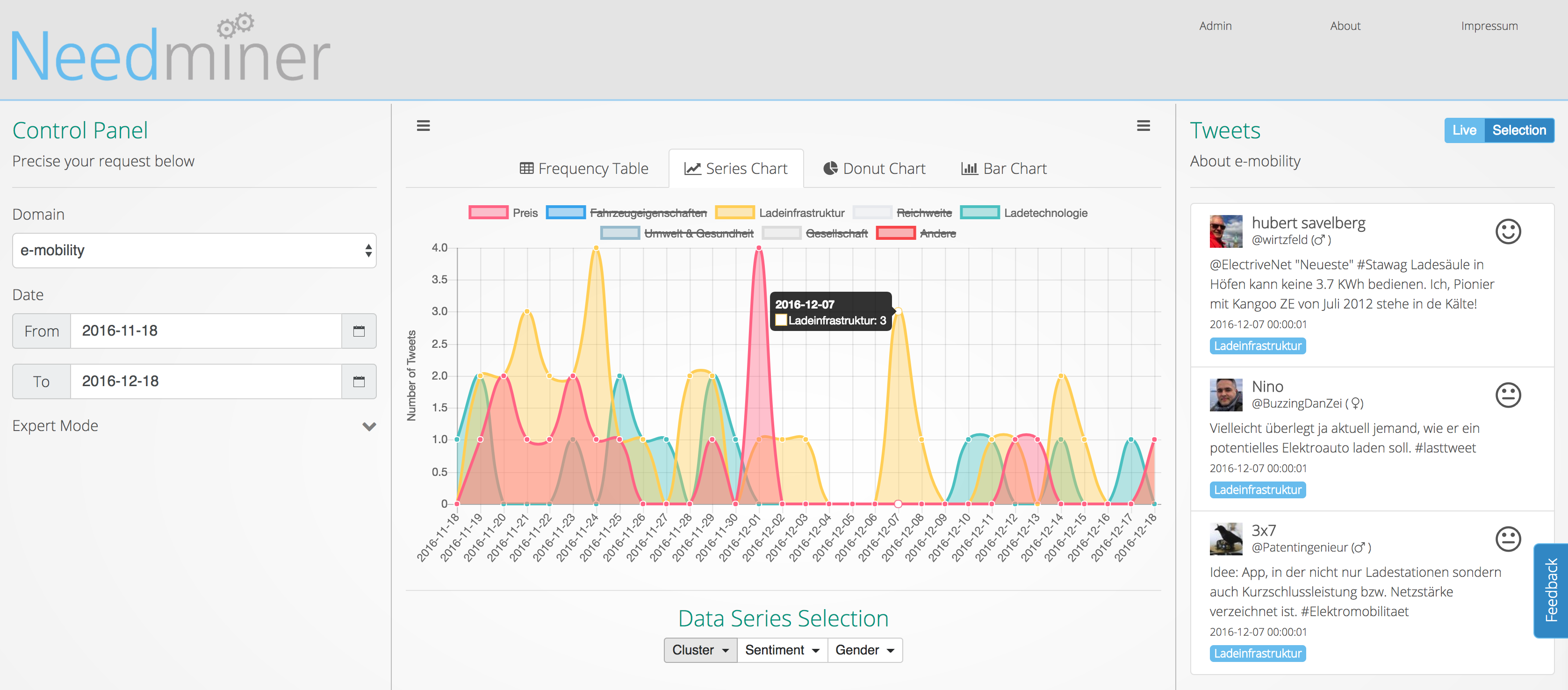Toggle the Reichweite legend series
The width and height of the screenshot is (1568, 690).
(902, 213)
